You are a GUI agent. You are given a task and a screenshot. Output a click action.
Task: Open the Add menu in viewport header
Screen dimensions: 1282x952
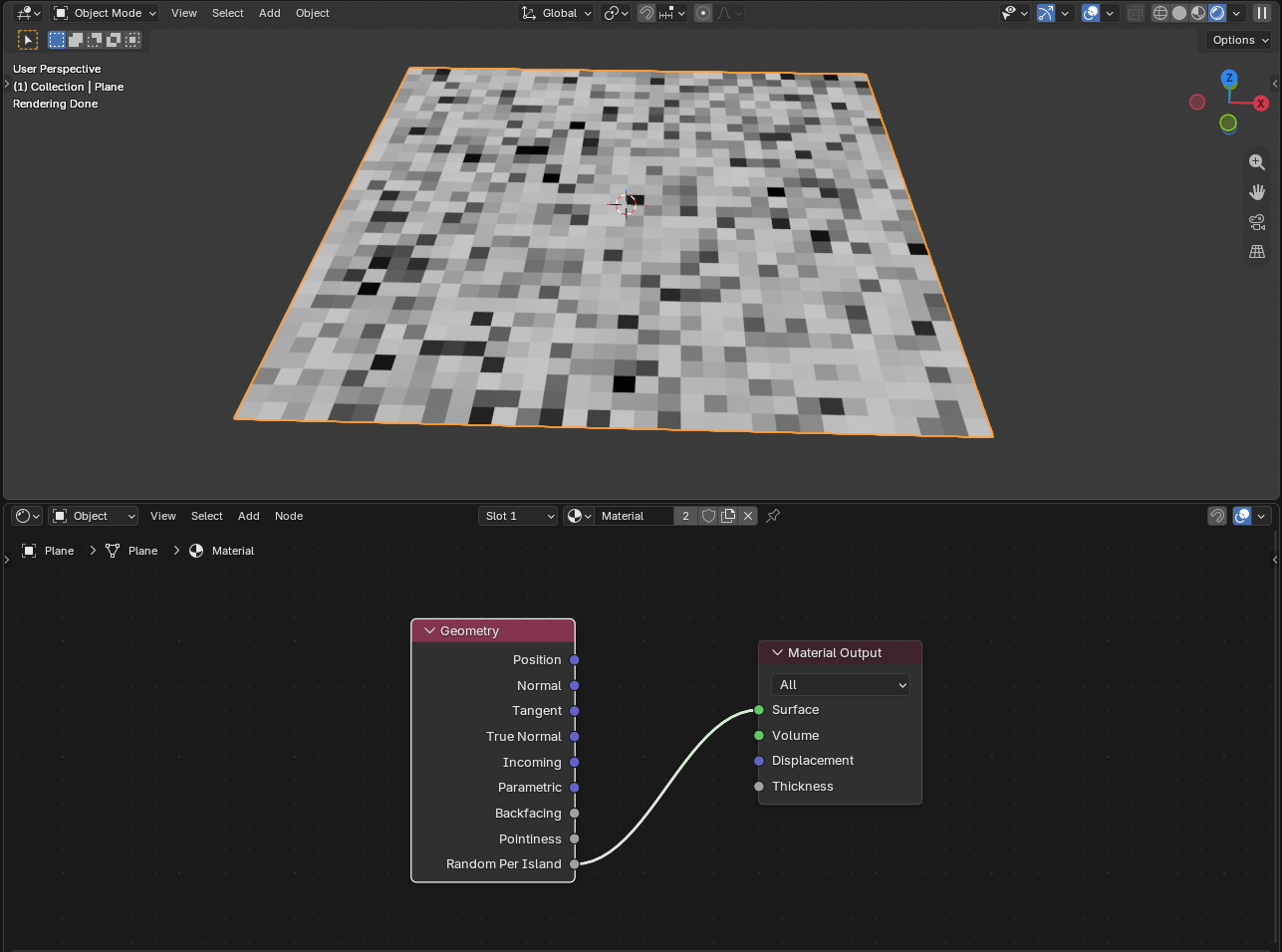pos(270,13)
